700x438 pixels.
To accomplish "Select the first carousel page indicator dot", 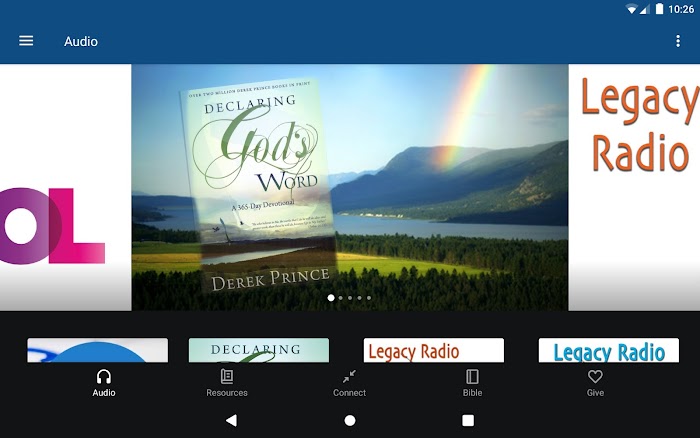I will pyautogui.click(x=331, y=298).
